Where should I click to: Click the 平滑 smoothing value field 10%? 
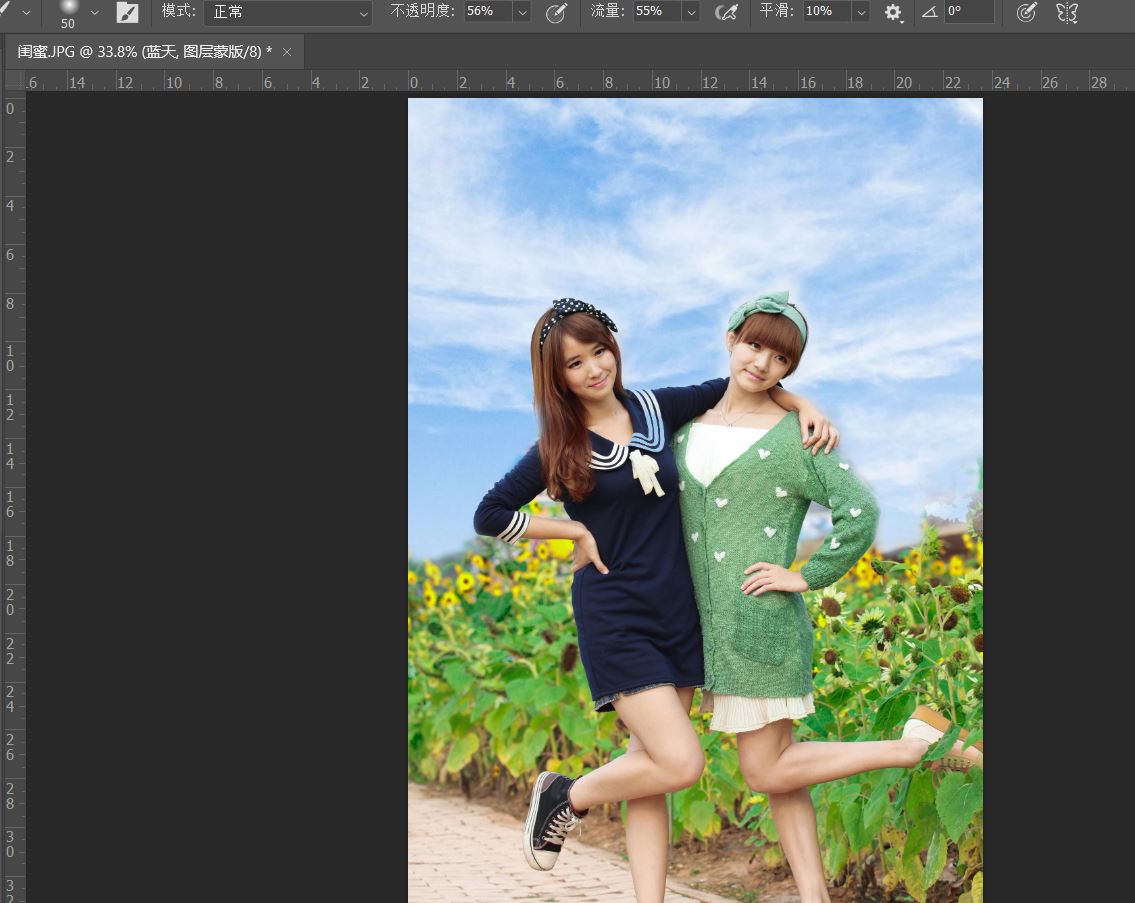tap(825, 12)
